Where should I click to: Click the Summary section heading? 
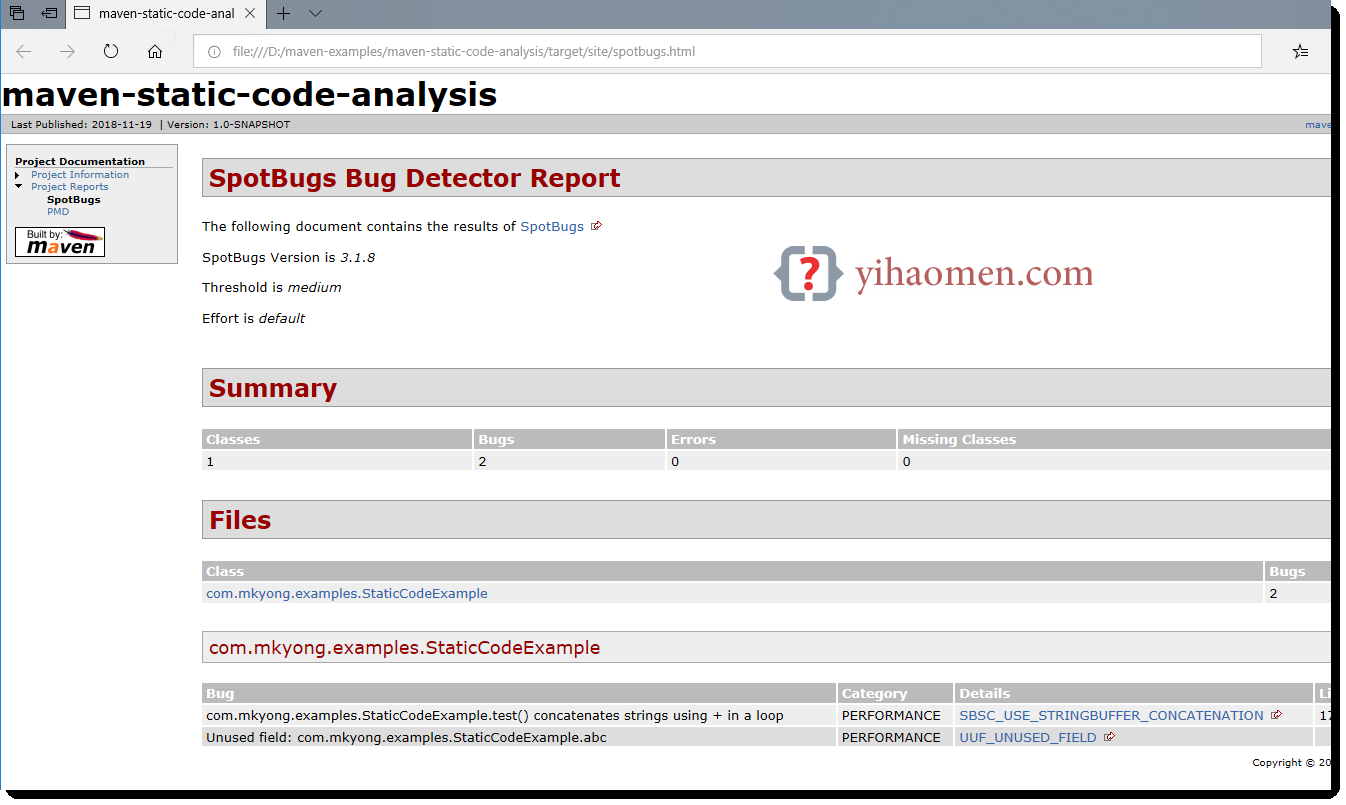click(273, 389)
